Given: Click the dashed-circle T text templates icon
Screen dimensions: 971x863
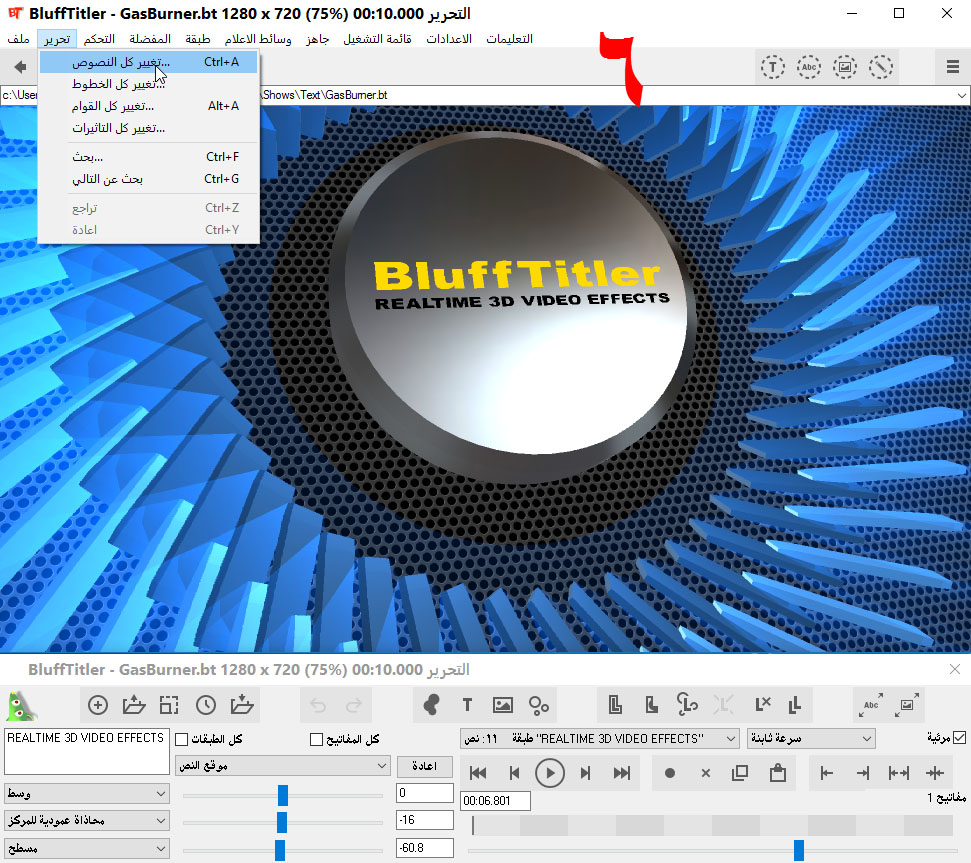Looking at the screenshot, I should 773,67.
